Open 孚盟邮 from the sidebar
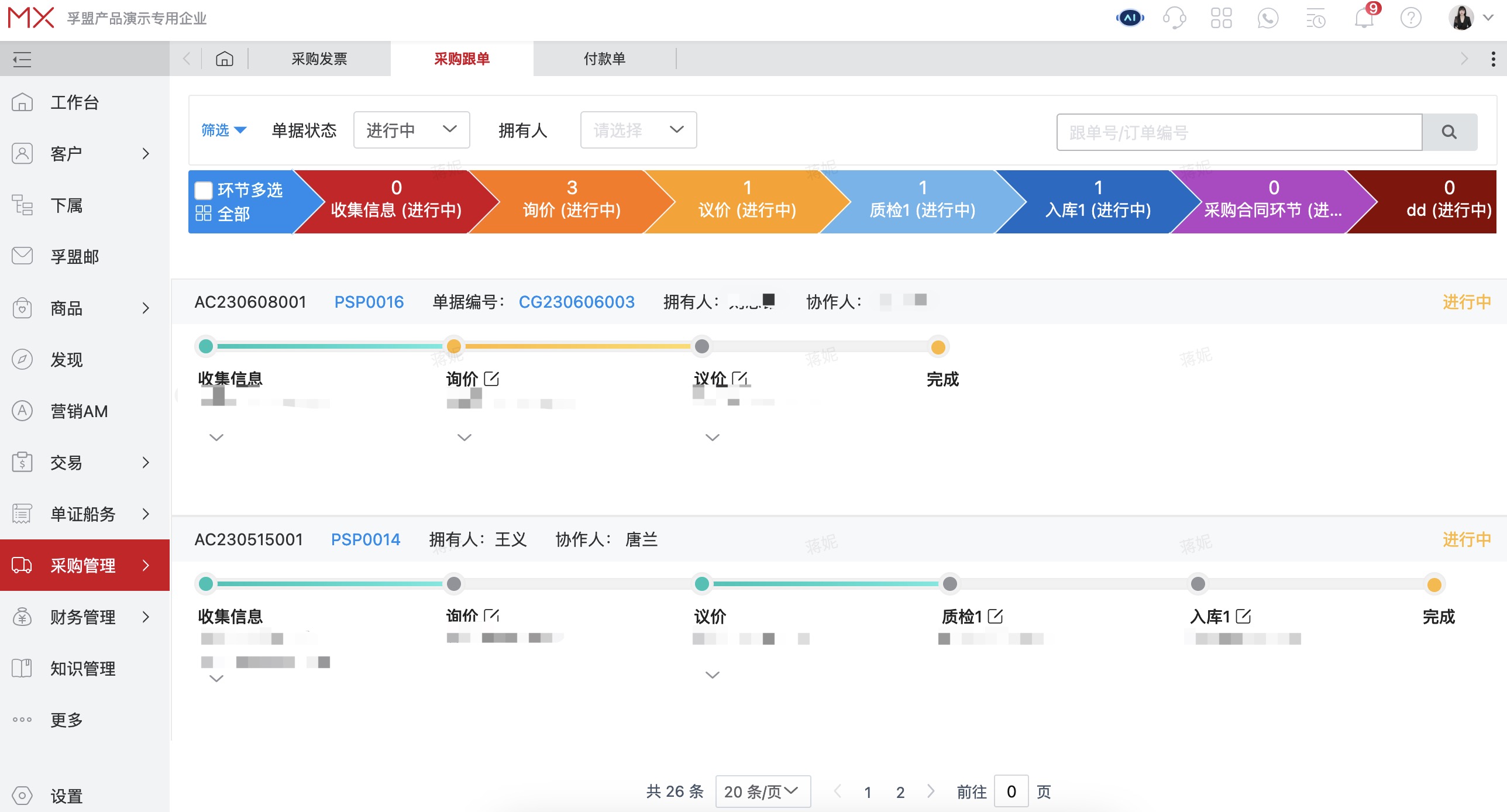 tap(74, 256)
